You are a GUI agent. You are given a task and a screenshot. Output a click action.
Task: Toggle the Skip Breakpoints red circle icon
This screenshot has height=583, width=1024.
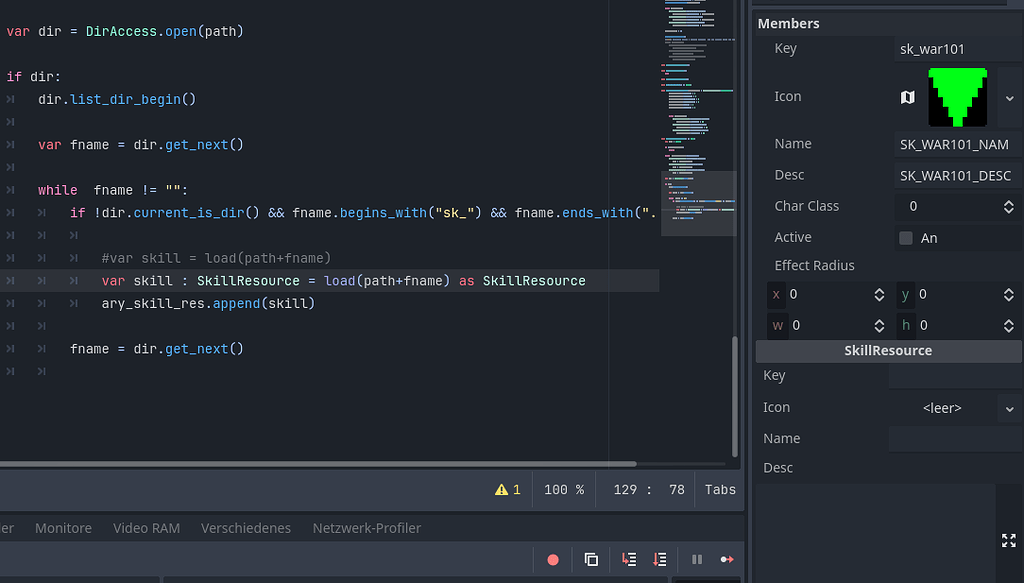click(552, 559)
